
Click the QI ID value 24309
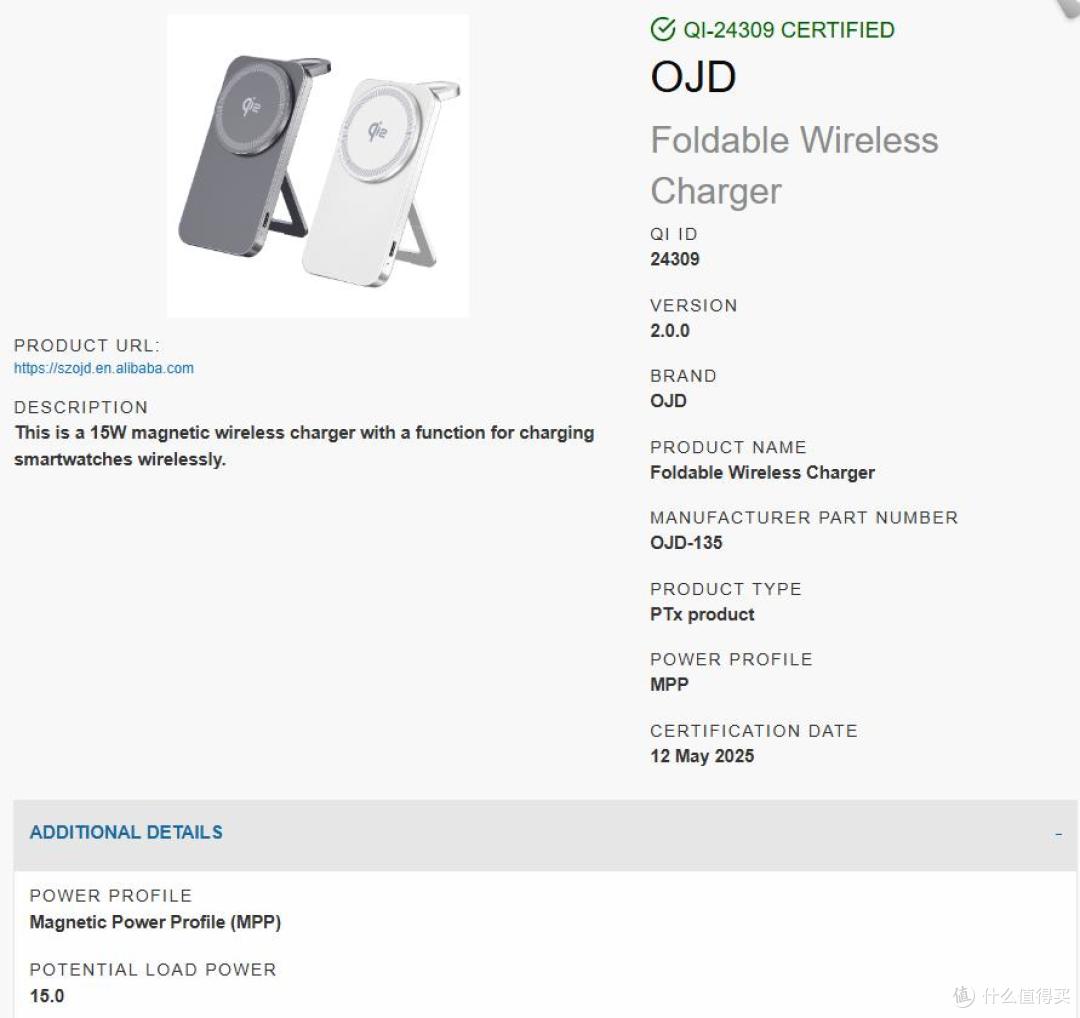point(674,259)
